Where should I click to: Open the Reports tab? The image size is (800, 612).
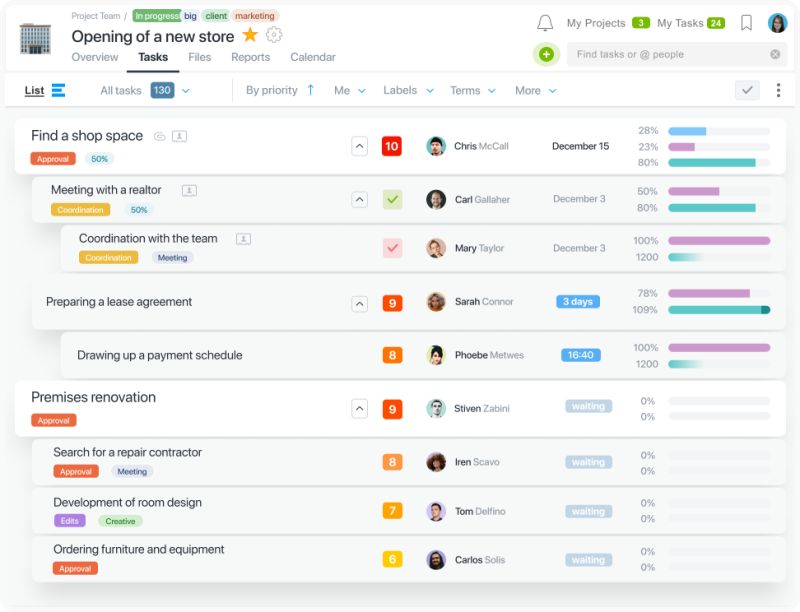pyautogui.click(x=251, y=57)
